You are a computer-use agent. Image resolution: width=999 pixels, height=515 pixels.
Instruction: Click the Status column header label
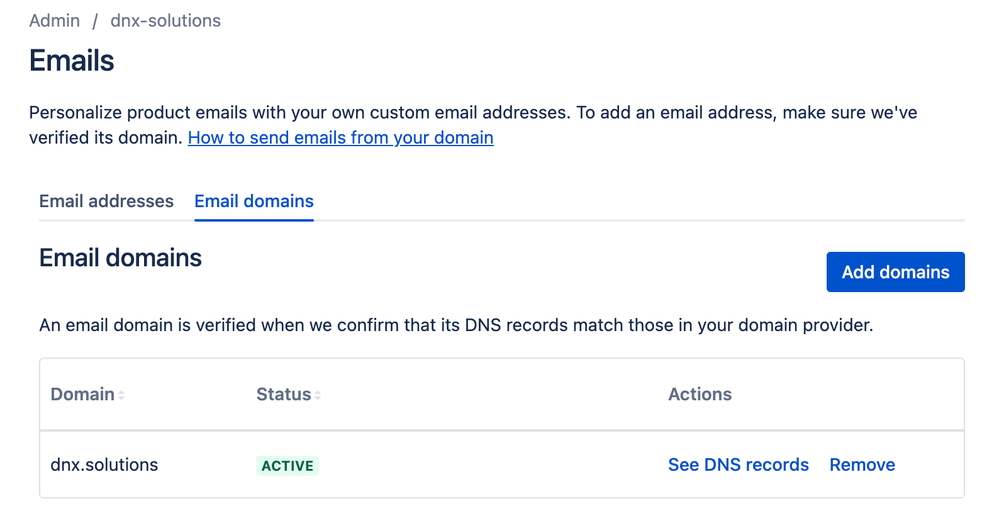[283, 394]
